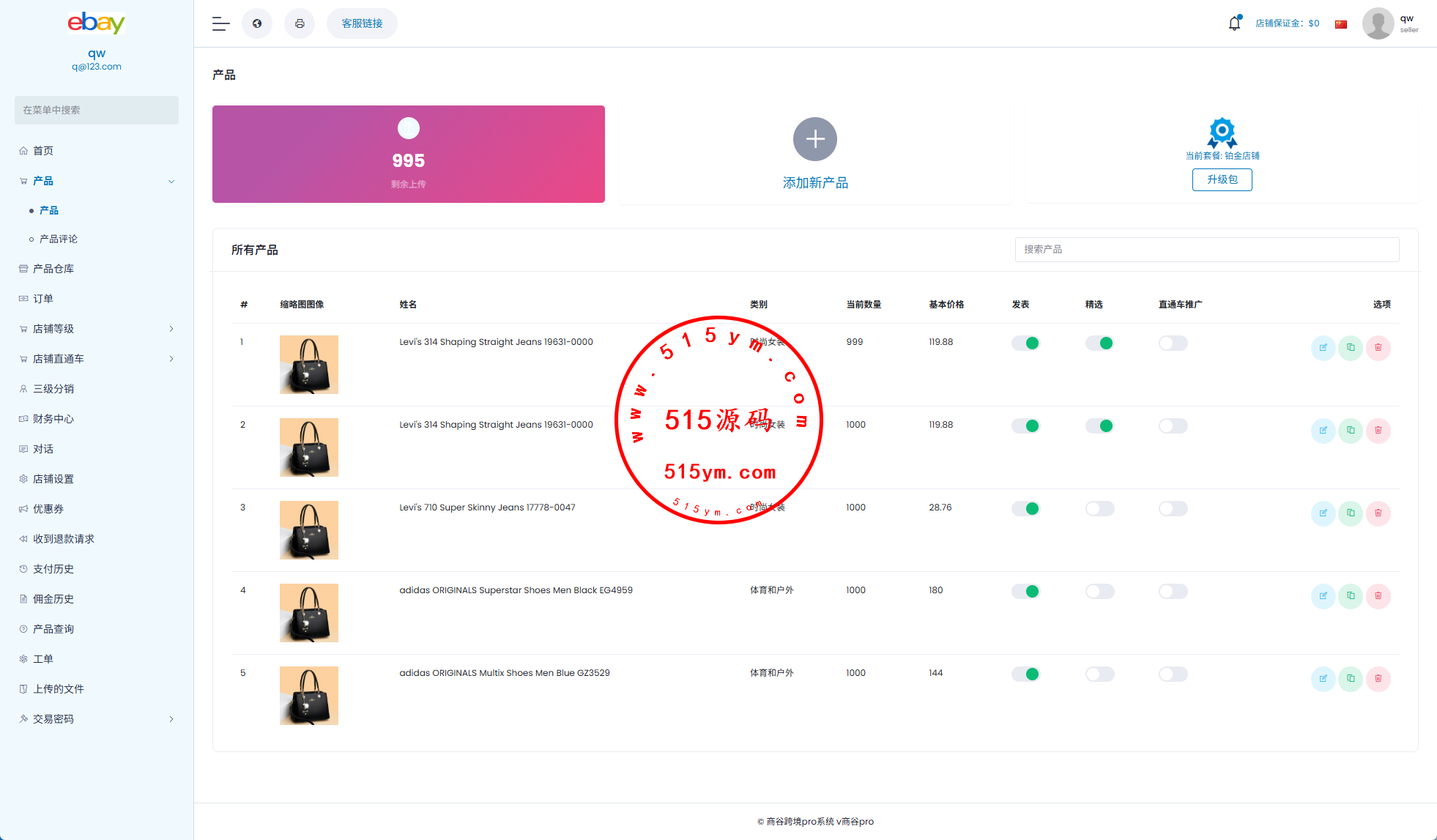Click the 搜索产品 search field
This screenshot has height=840, width=1437.
coord(1206,250)
